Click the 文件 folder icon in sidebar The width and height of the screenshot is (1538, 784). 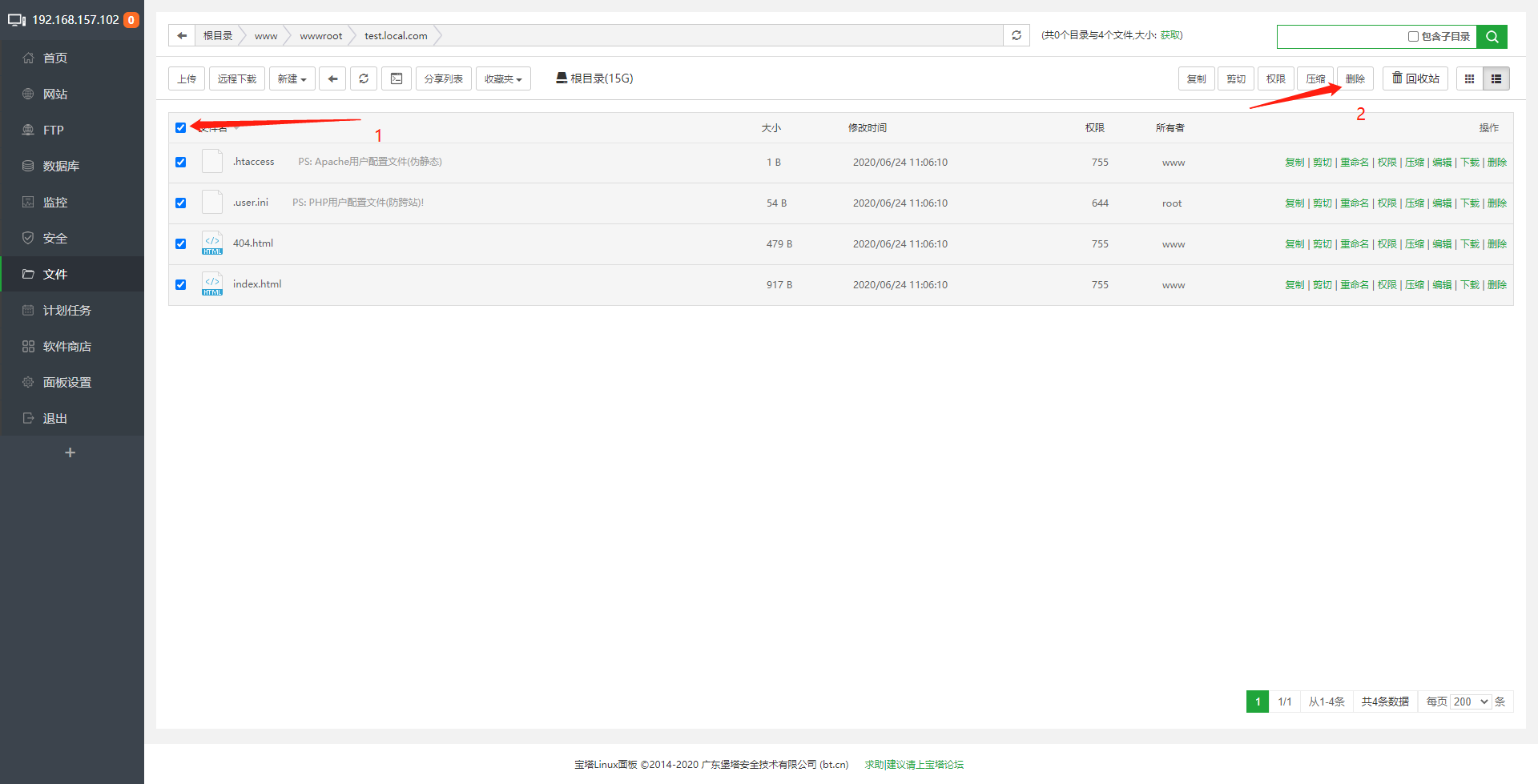pyautogui.click(x=28, y=274)
